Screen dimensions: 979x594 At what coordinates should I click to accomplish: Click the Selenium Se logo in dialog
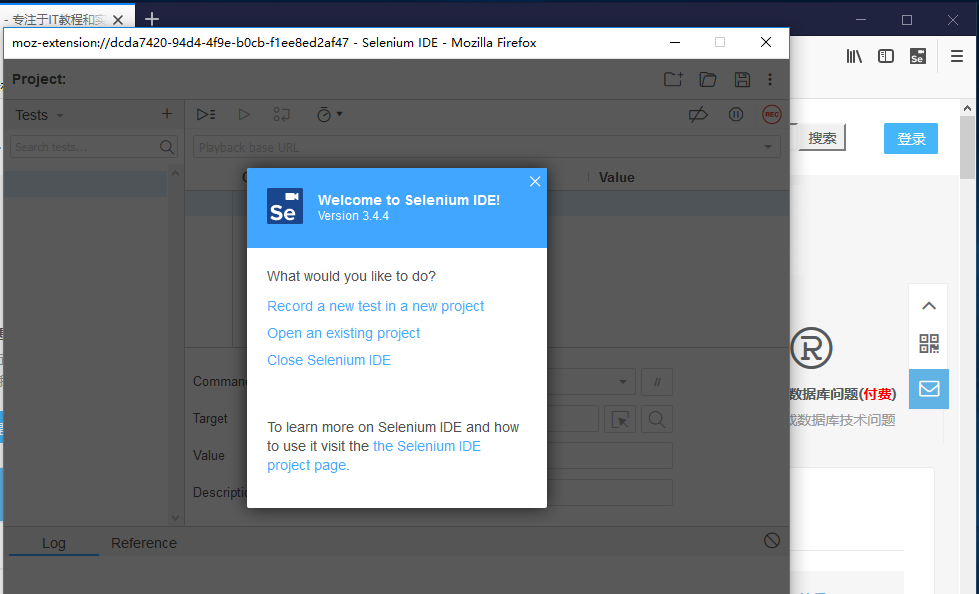285,206
